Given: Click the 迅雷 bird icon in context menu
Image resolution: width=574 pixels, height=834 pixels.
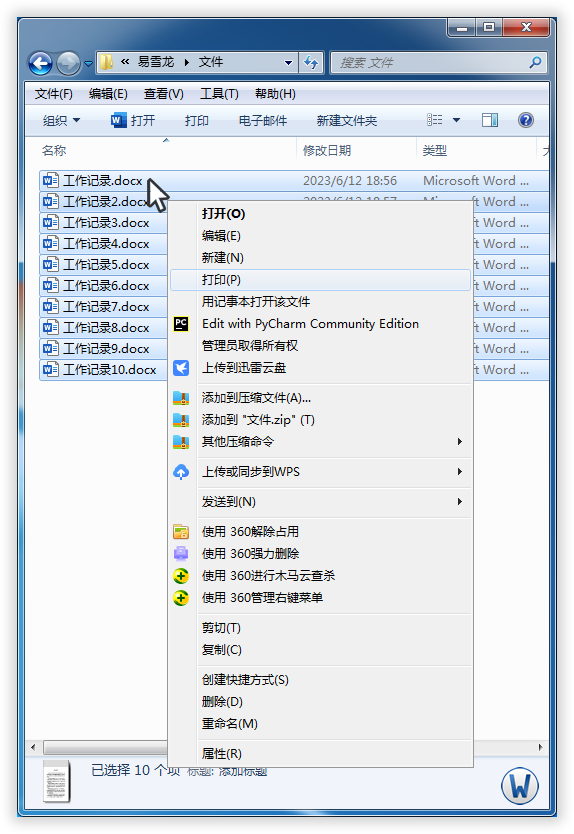Looking at the screenshot, I should click(x=181, y=368).
